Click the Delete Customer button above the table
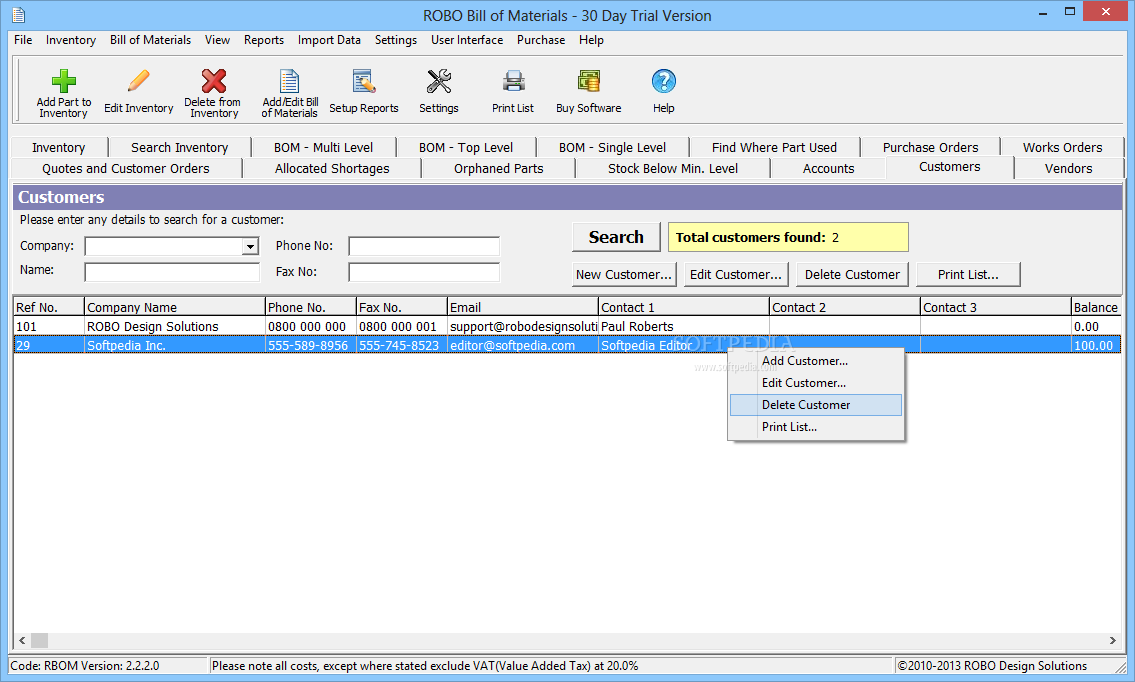This screenshot has width=1135, height=682. coord(852,274)
